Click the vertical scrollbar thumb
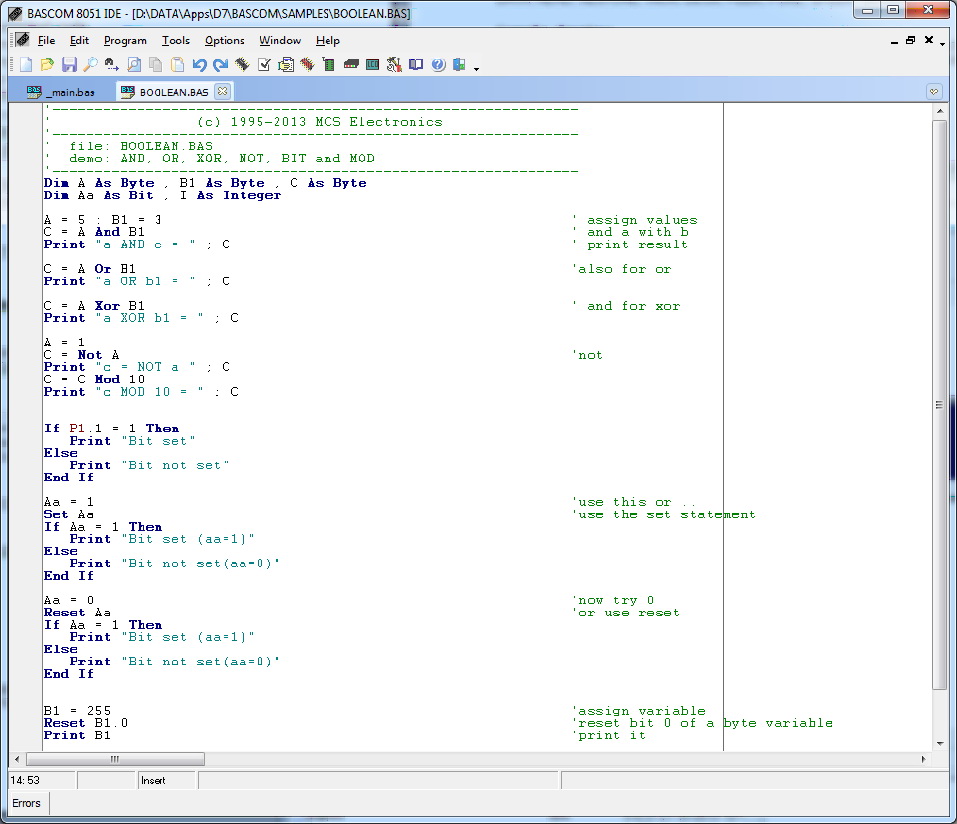 pyautogui.click(x=940, y=405)
